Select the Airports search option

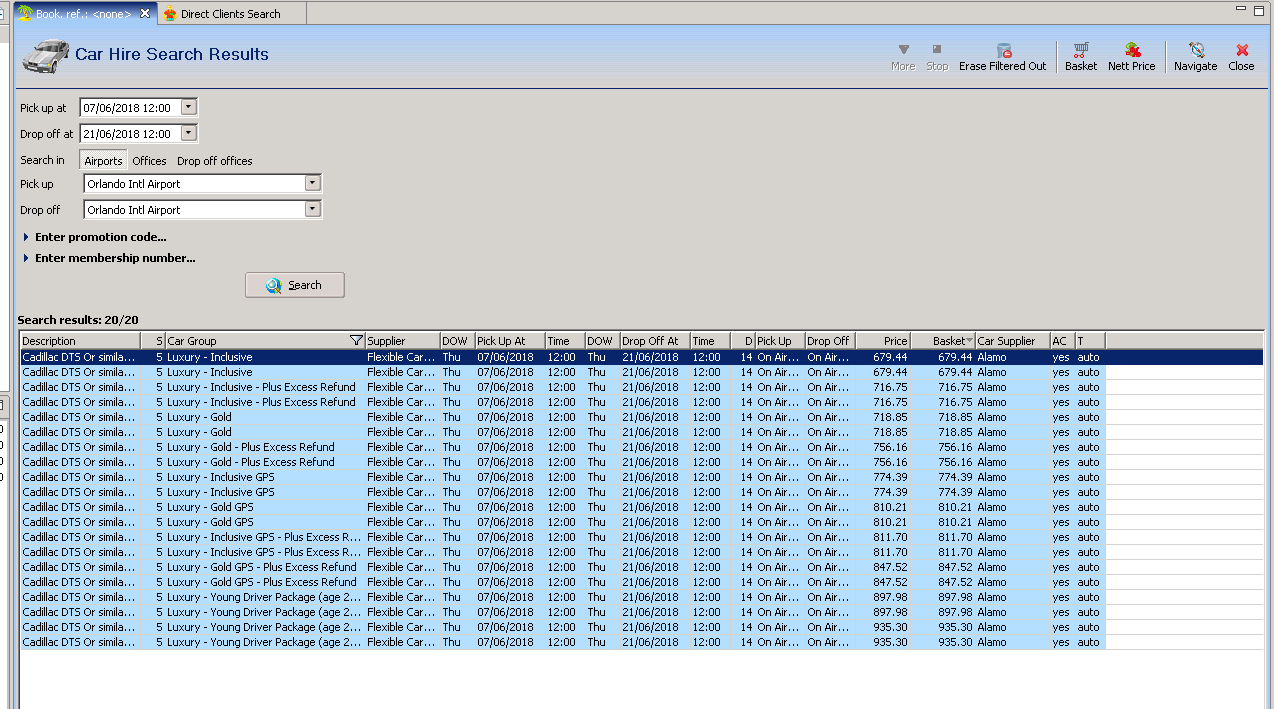[x=103, y=160]
